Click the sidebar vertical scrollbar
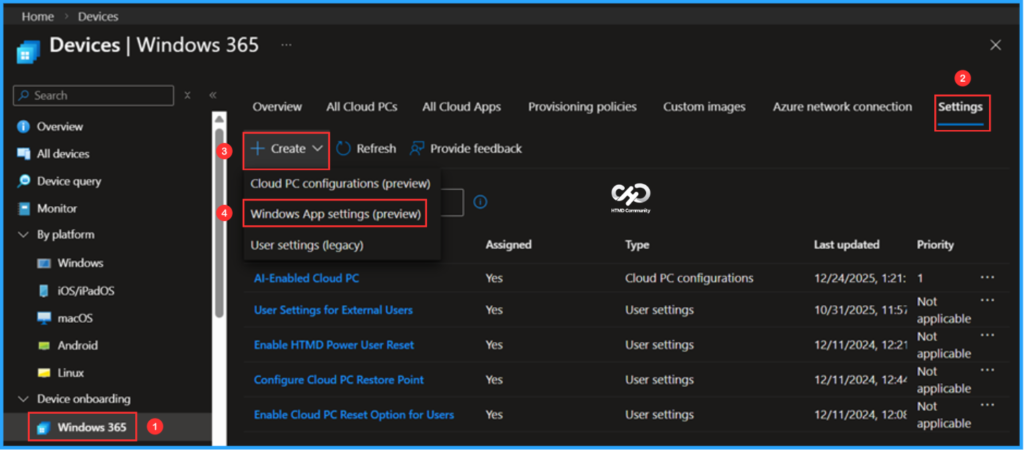This screenshot has height=450, width=1024. [219, 222]
